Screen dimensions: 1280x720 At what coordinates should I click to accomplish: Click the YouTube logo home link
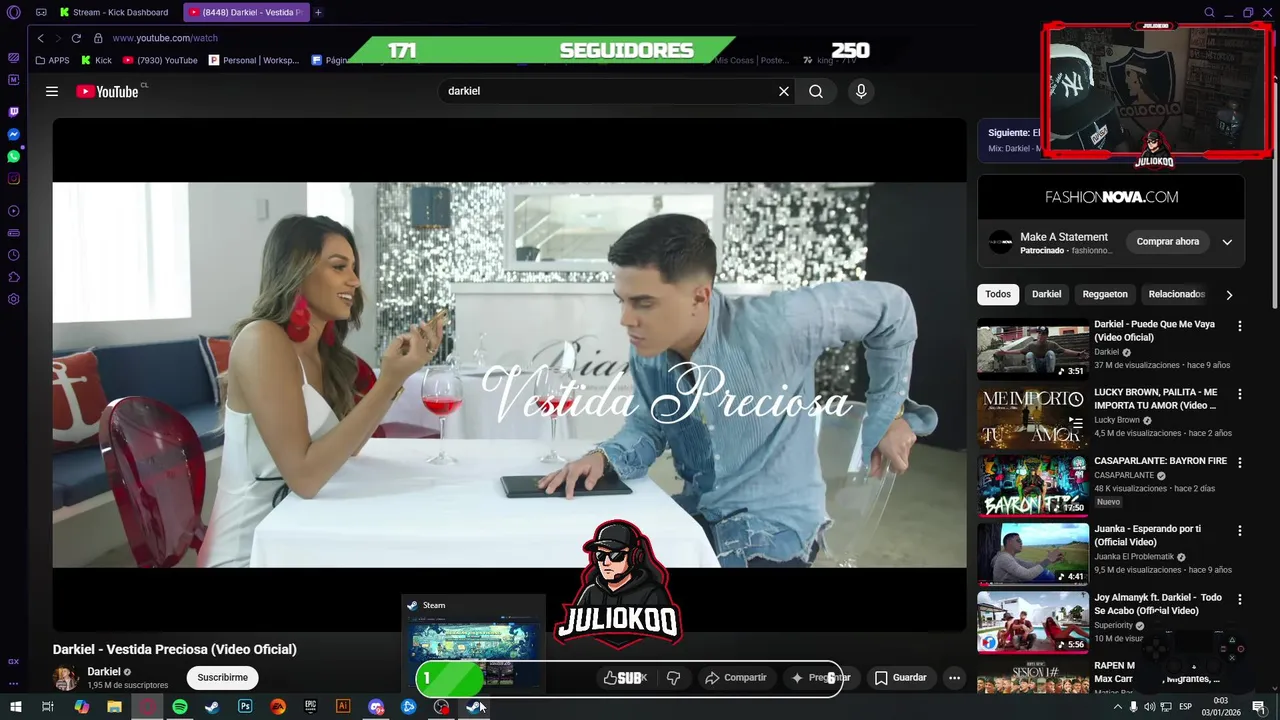(x=107, y=91)
